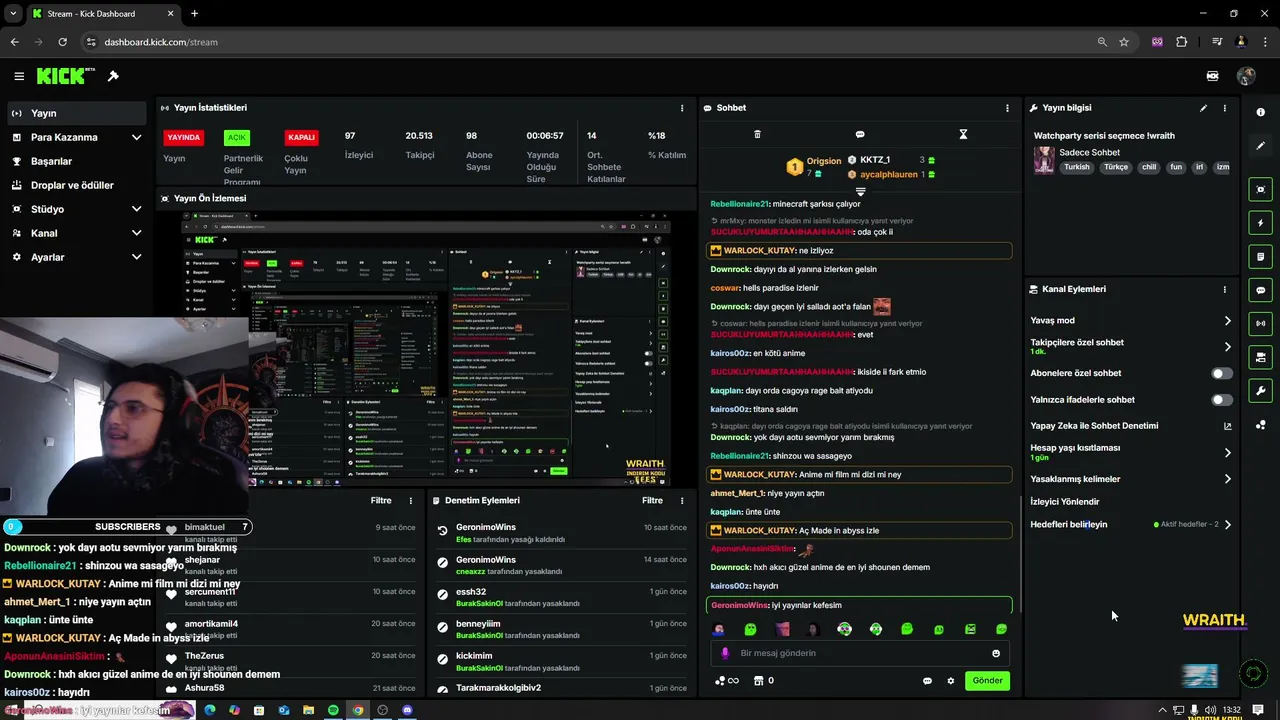Screen dimensions: 1280x720
Task: Toggle Yalnızca ifadelerle sohbet switch
Action: point(1222,400)
